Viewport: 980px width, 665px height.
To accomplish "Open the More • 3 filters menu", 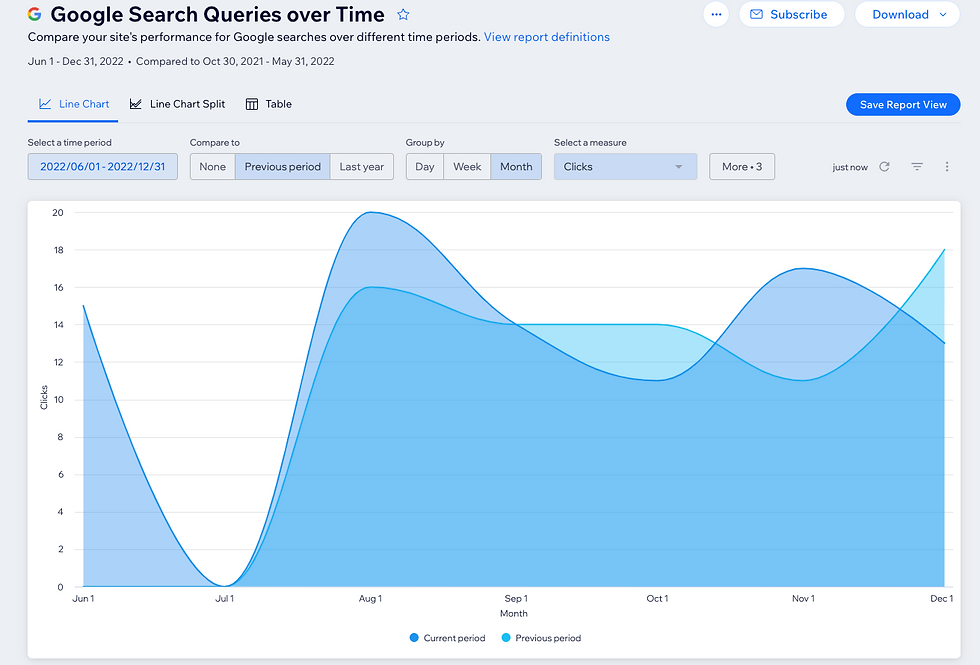I will coord(742,167).
